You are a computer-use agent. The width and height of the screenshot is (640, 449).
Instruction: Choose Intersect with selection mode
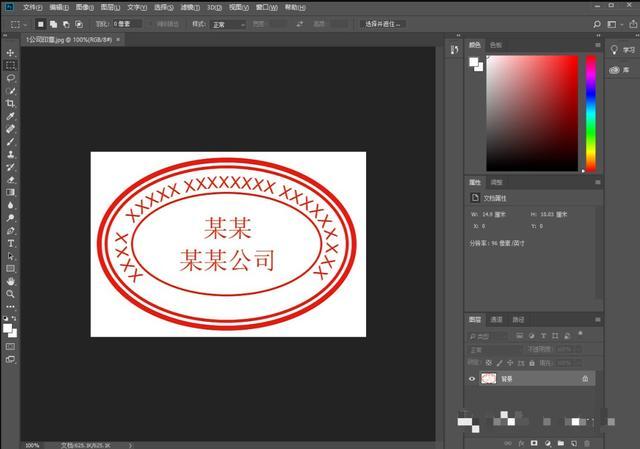coord(79,24)
